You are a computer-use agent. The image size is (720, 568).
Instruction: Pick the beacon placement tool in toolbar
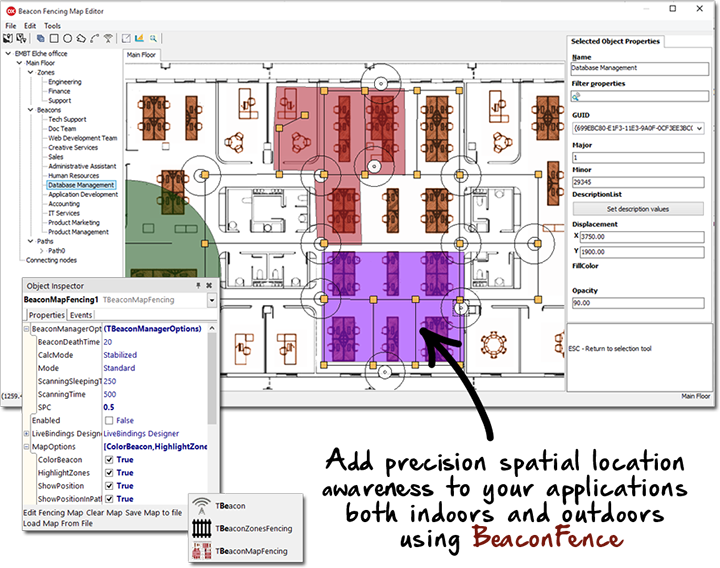(108, 38)
